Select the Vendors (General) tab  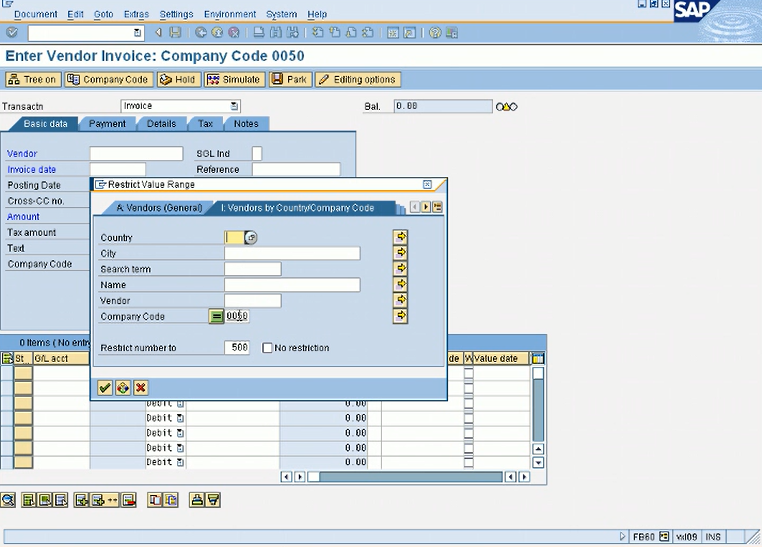coord(159,208)
